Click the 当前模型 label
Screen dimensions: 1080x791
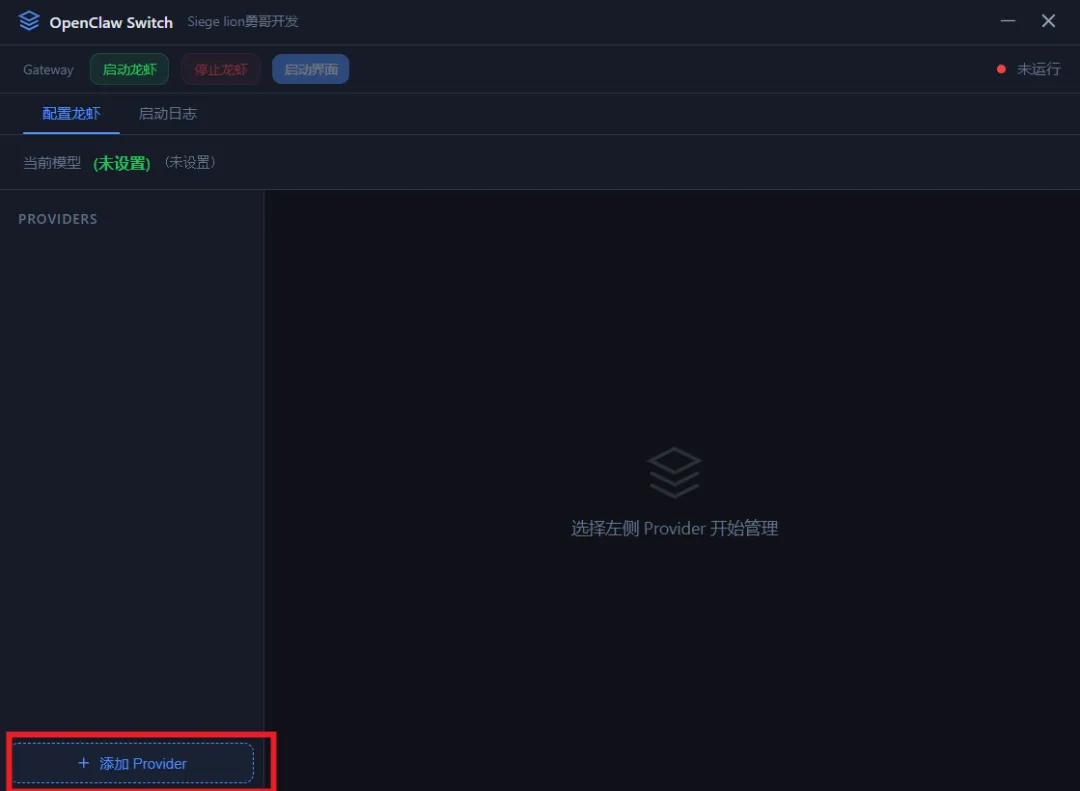(x=52, y=163)
